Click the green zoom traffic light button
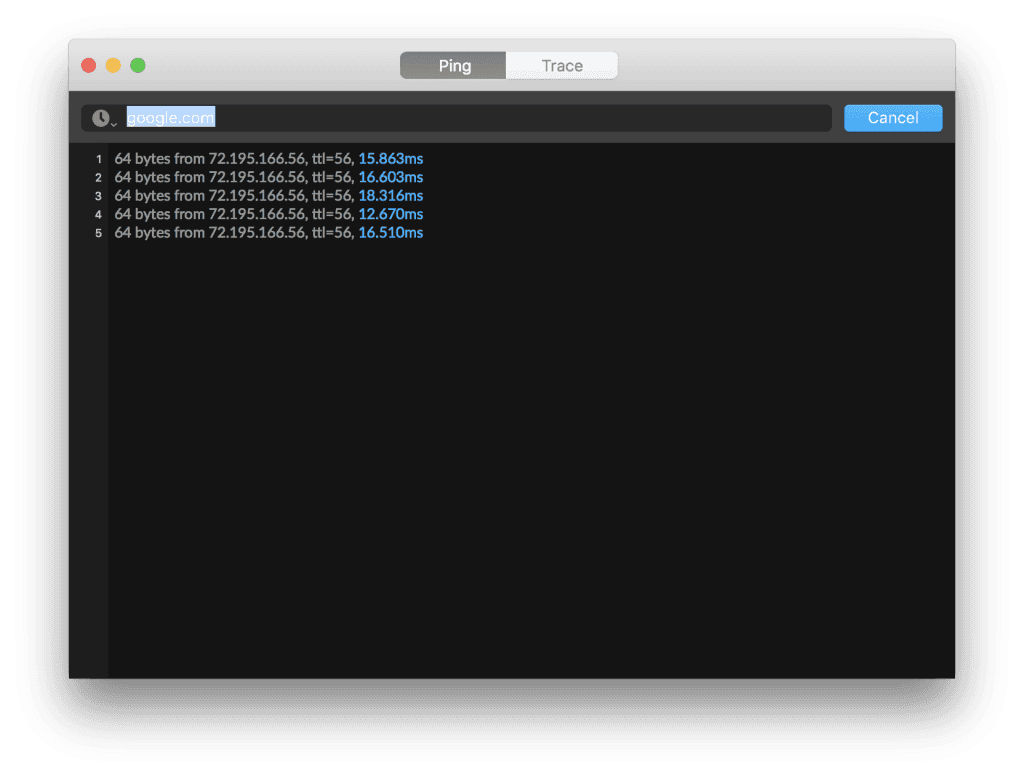This screenshot has height=777, width=1024. tap(137, 63)
